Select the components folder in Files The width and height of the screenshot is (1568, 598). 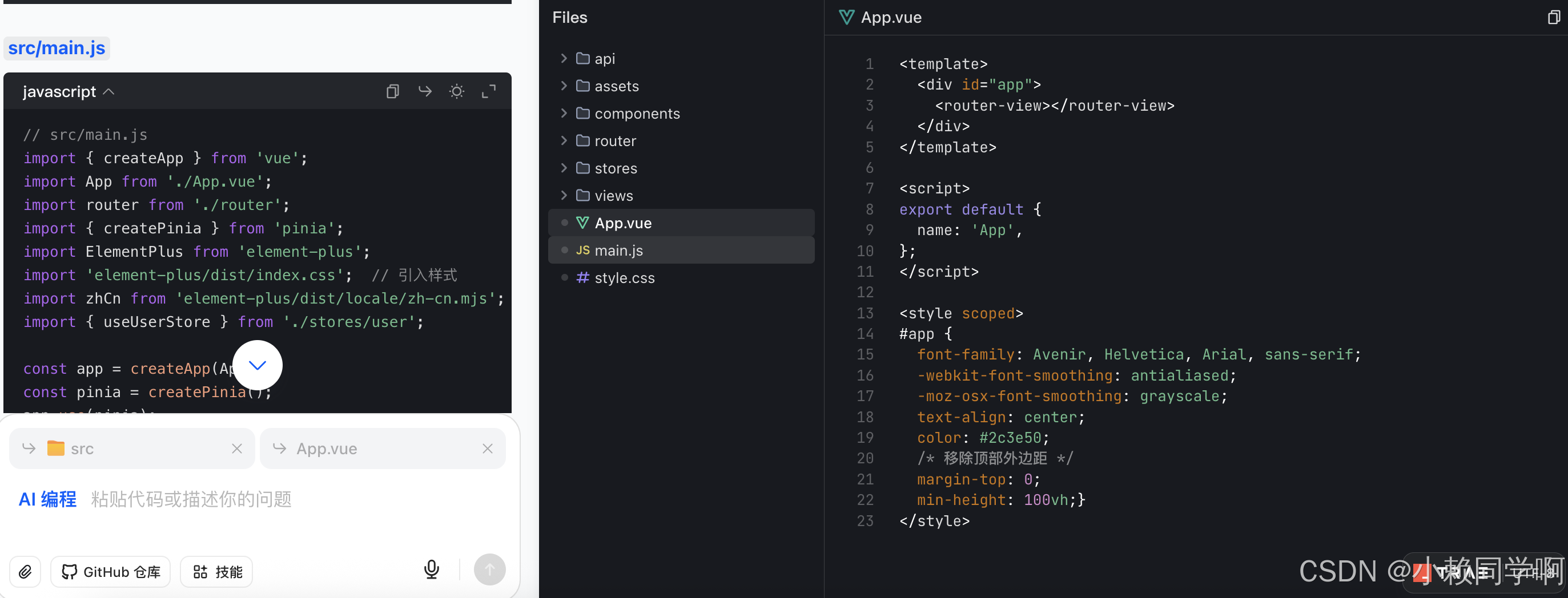[681, 113]
